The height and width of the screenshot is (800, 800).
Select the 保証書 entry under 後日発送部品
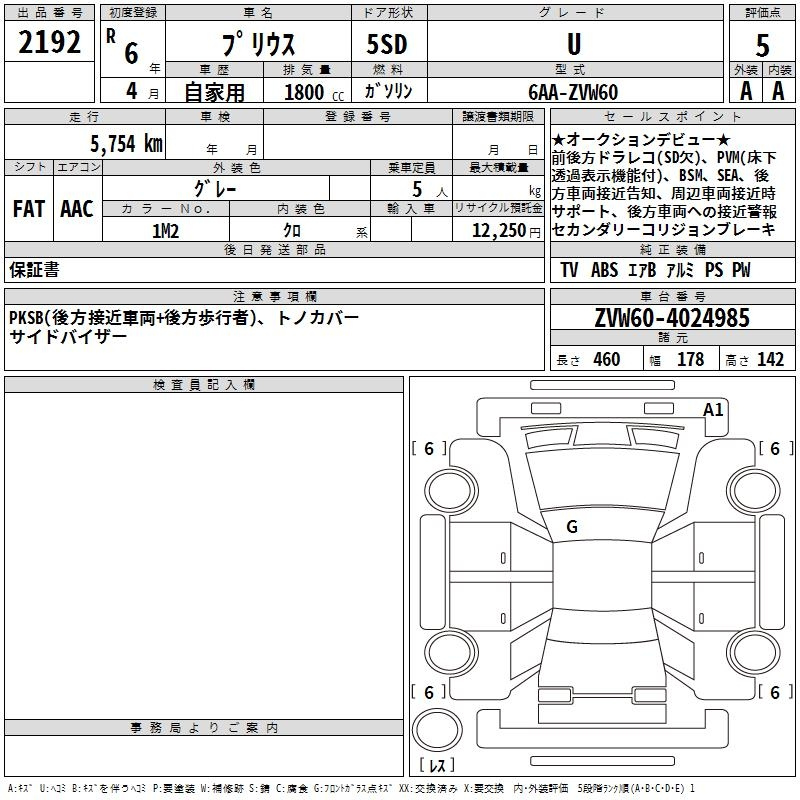coord(34,270)
